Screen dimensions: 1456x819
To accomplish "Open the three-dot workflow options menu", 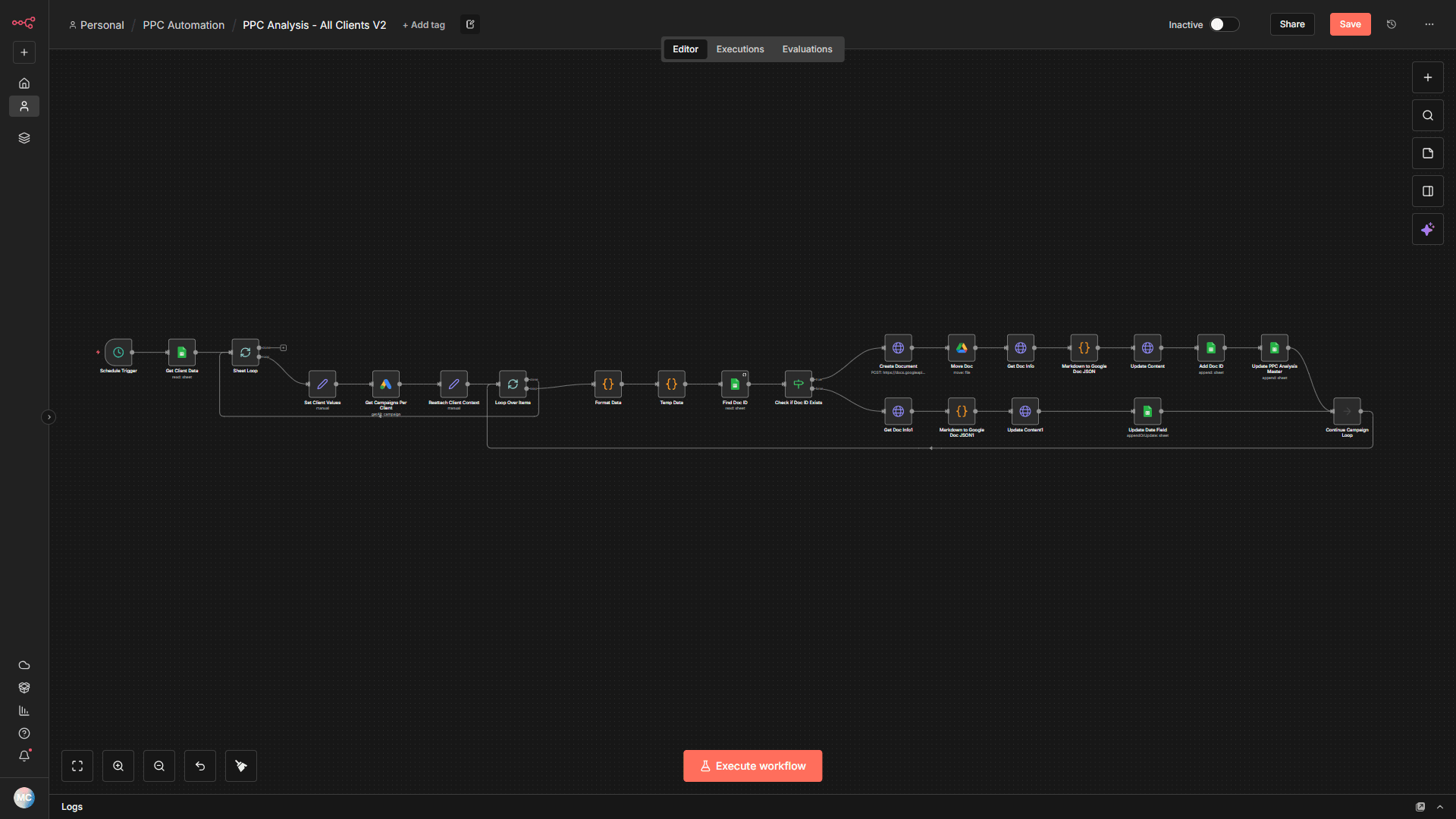I will 1429,24.
